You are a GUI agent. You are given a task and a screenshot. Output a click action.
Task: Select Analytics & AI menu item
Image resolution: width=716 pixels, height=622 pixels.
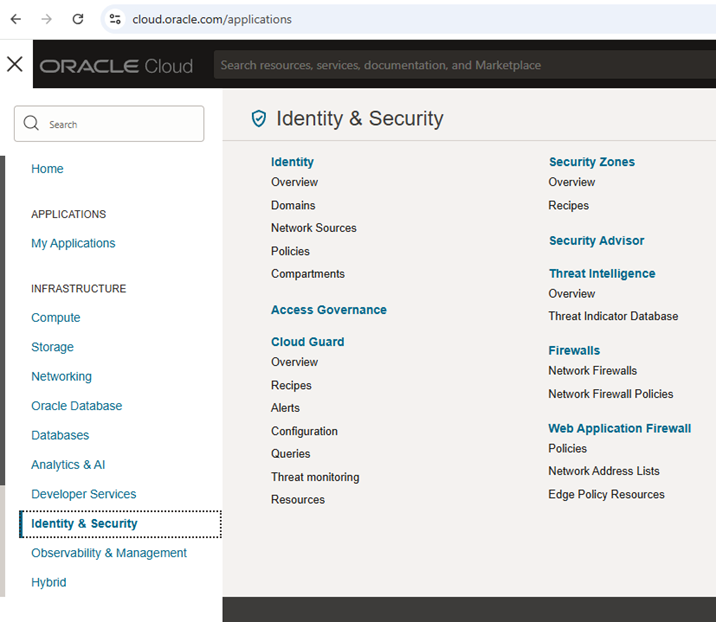point(68,464)
